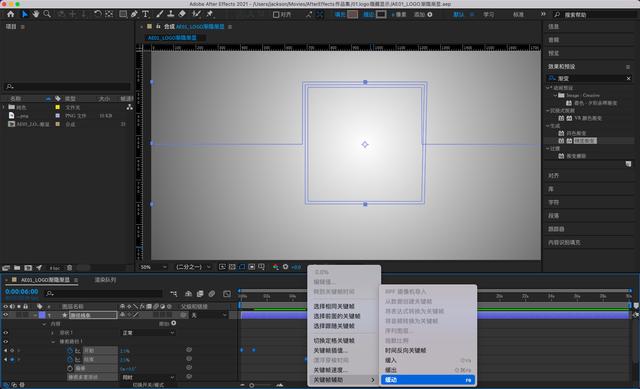Viewport: 640px width, 389px height.
Task: Click the trash icon in Project panel
Action: click(x=69, y=268)
